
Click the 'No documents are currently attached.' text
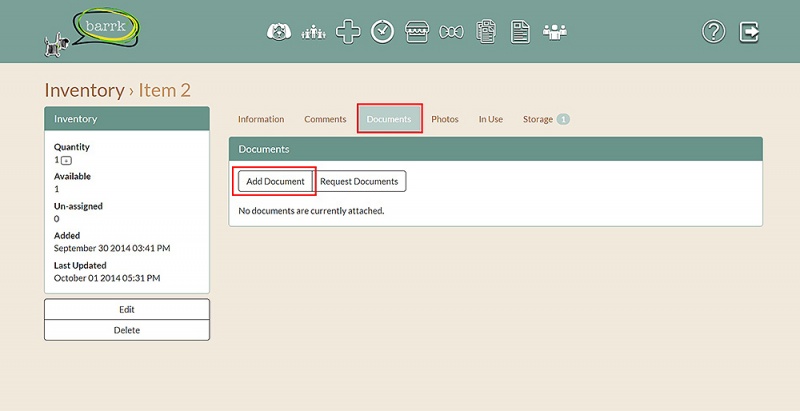click(311, 211)
